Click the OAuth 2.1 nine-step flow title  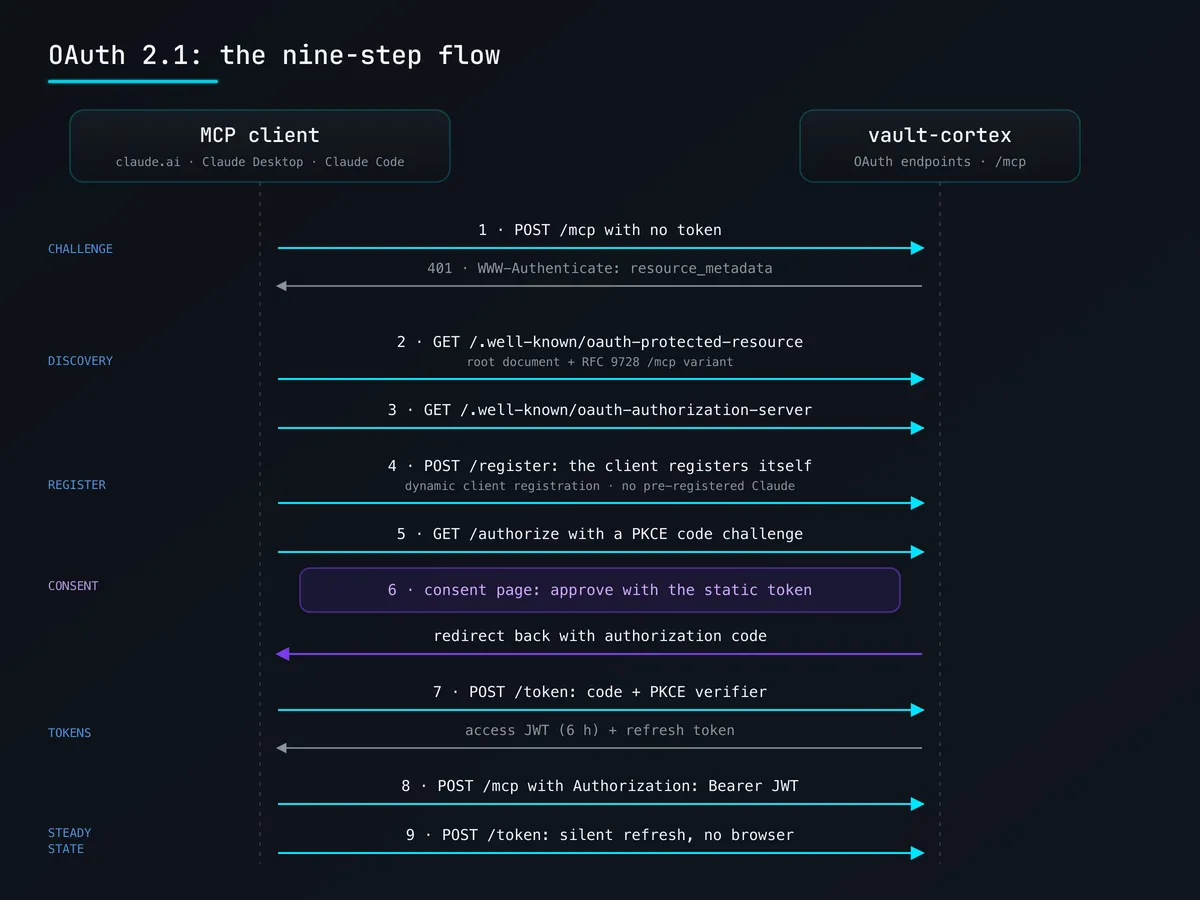274,54
